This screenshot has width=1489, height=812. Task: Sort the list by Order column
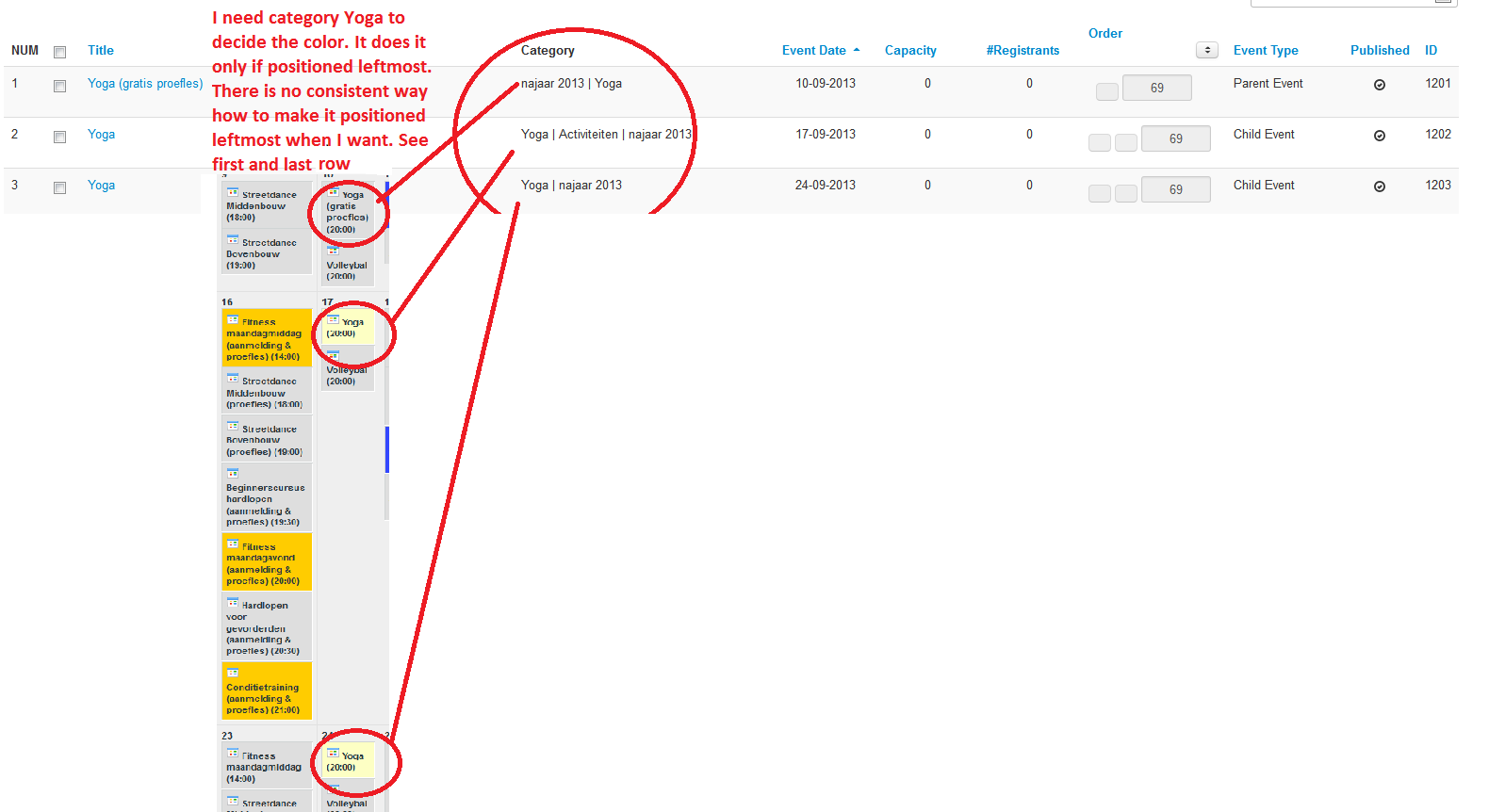pyautogui.click(x=1104, y=34)
